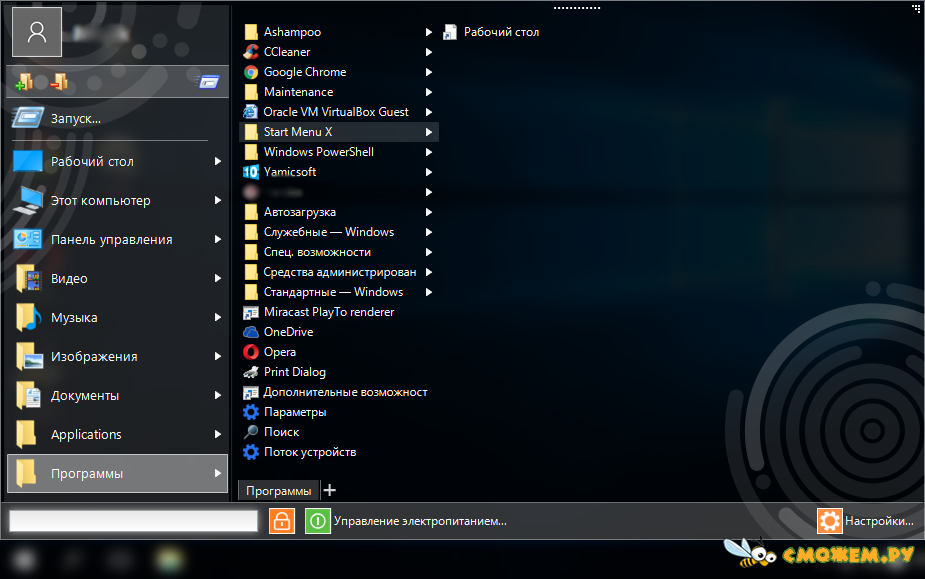This screenshot has width=925, height=579.
Task: Click the Print Dialog printer icon
Action: coord(251,372)
